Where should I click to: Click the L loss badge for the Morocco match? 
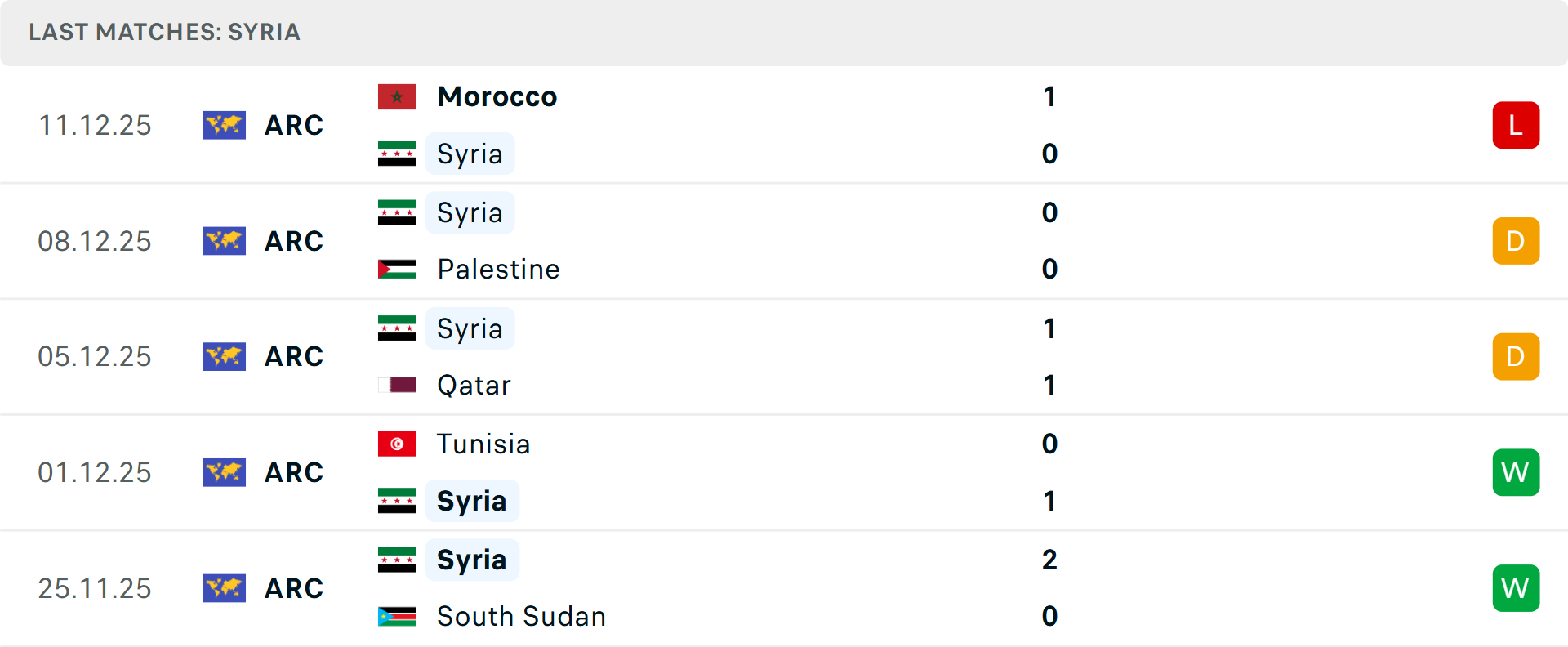[x=1516, y=125]
